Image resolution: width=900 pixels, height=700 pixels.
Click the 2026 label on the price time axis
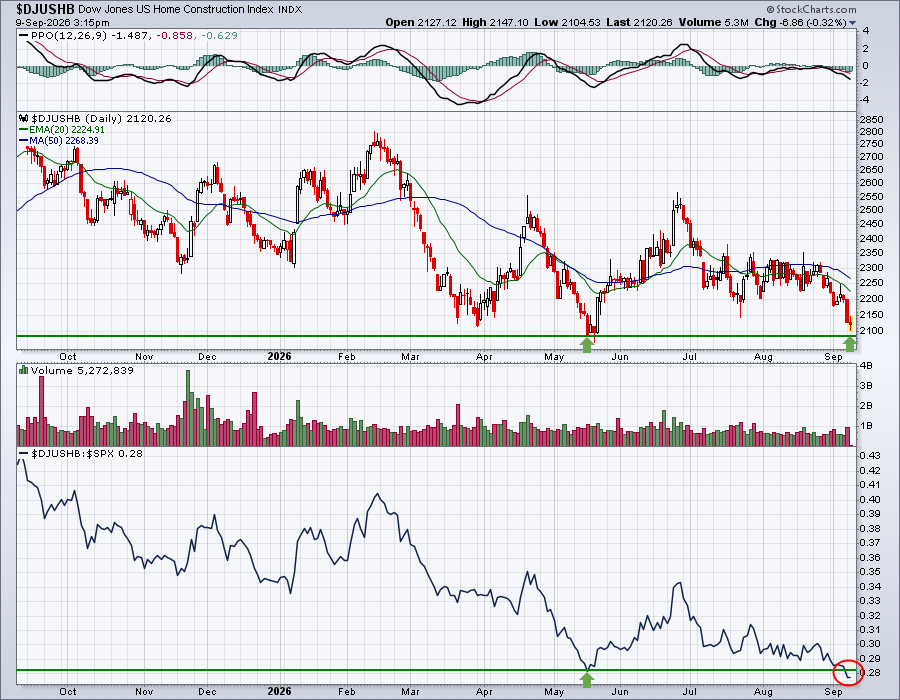(280, 356)
